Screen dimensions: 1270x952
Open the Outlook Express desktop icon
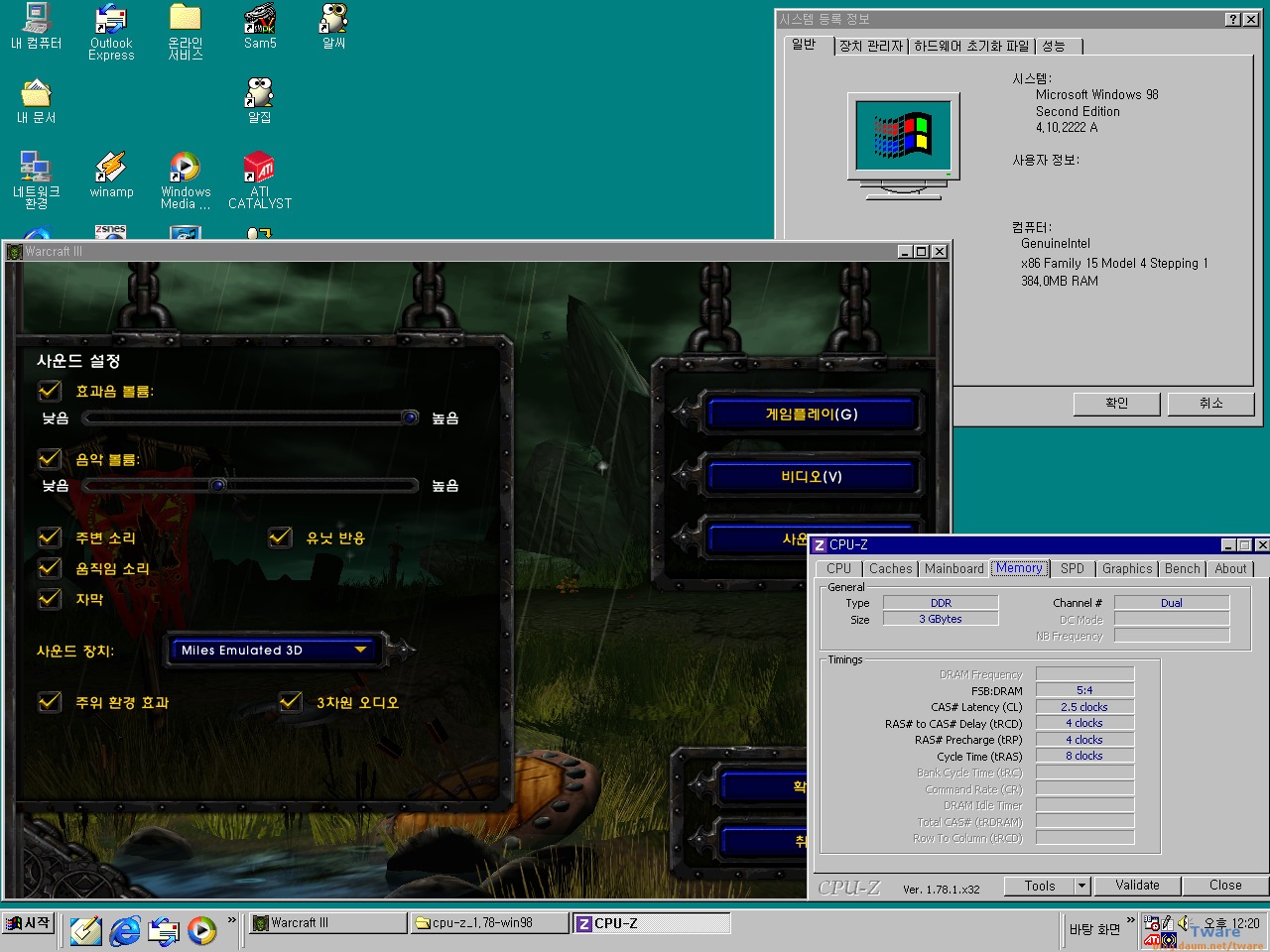(111, 32)
